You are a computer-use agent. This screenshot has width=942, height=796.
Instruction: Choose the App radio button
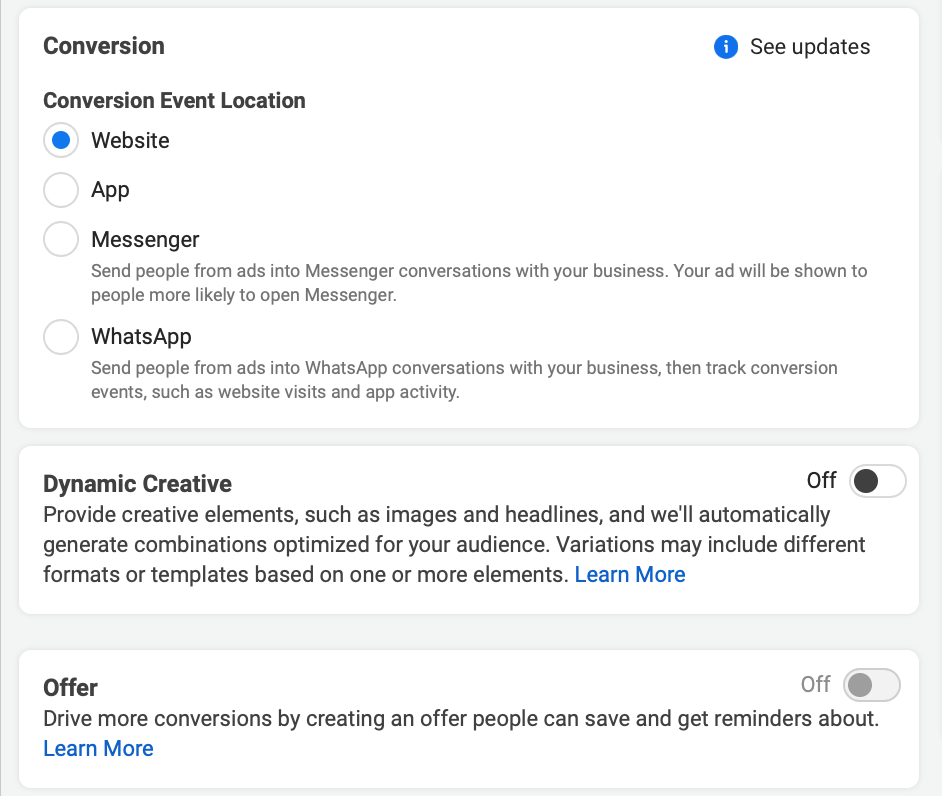tap(61, 190)
